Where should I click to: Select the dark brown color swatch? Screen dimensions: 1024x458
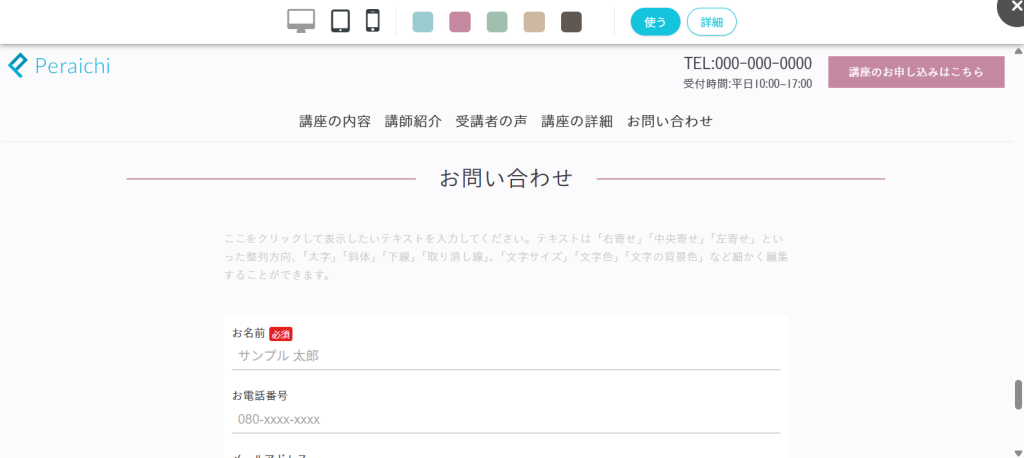(571, 22)
